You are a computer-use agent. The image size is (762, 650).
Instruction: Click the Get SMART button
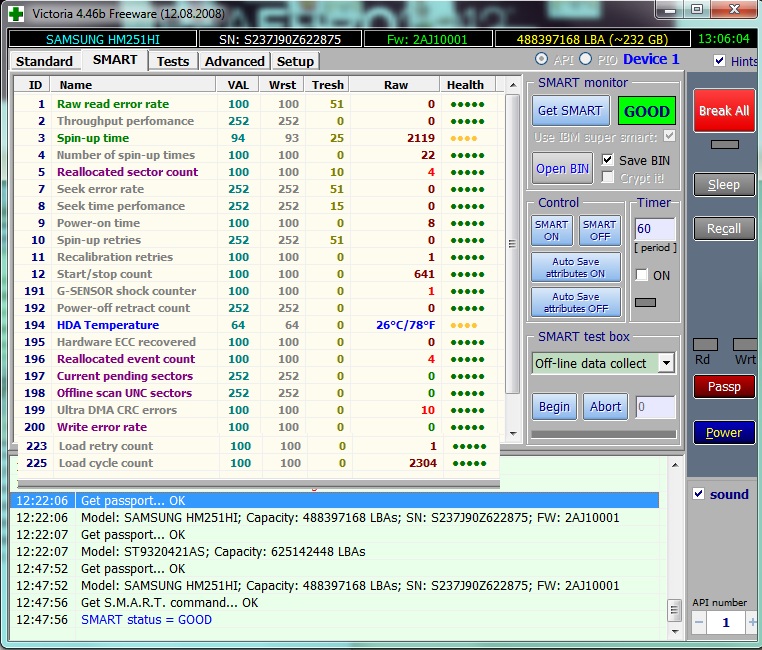(x=570, y=111)
